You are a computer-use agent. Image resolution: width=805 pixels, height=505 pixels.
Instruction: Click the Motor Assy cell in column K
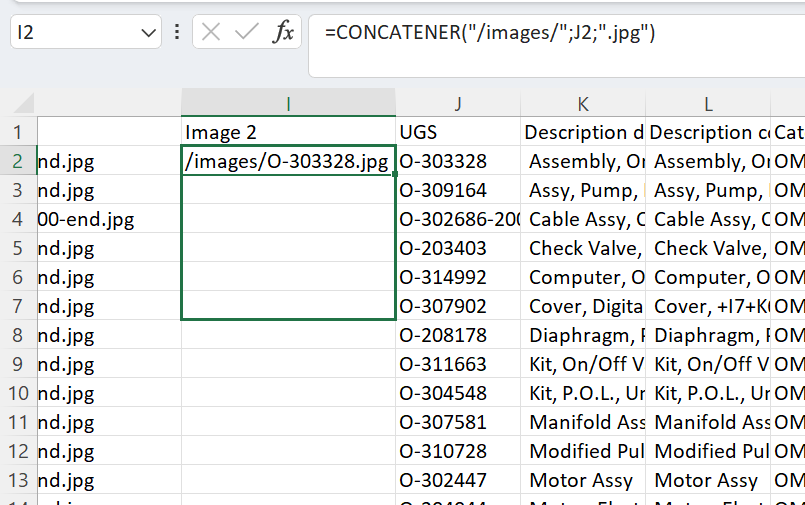583,481
